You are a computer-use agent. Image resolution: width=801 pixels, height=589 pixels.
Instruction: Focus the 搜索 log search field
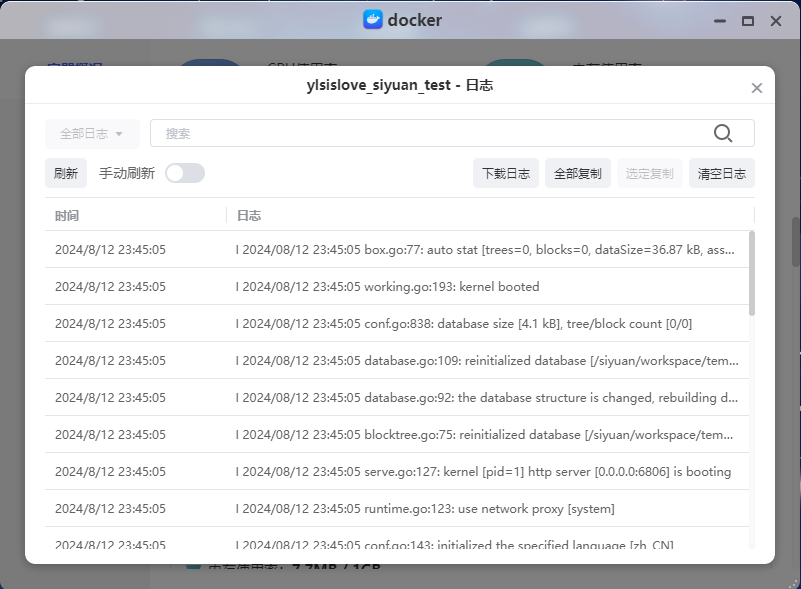tap(430, 134)
